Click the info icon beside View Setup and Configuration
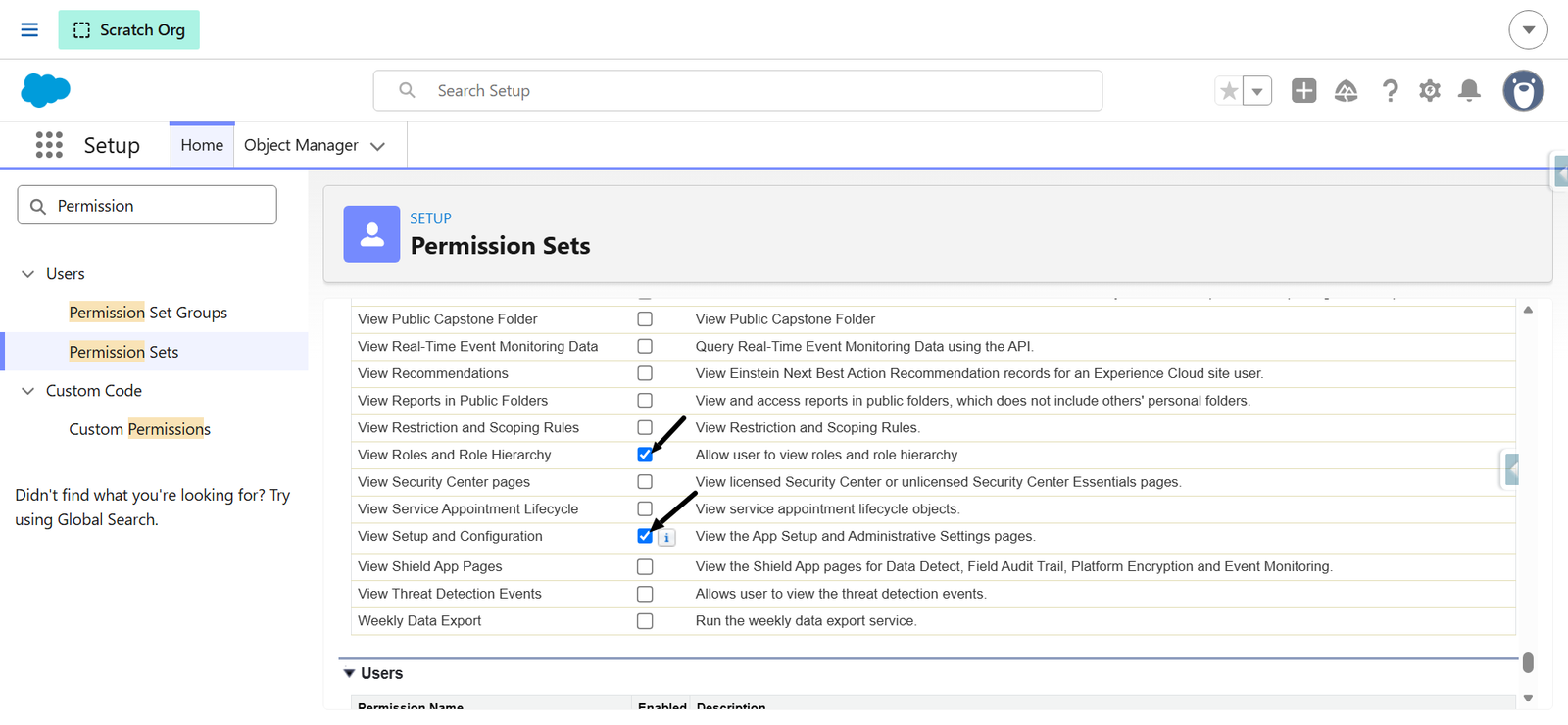1568x725 pixels. tap(666, 538)
